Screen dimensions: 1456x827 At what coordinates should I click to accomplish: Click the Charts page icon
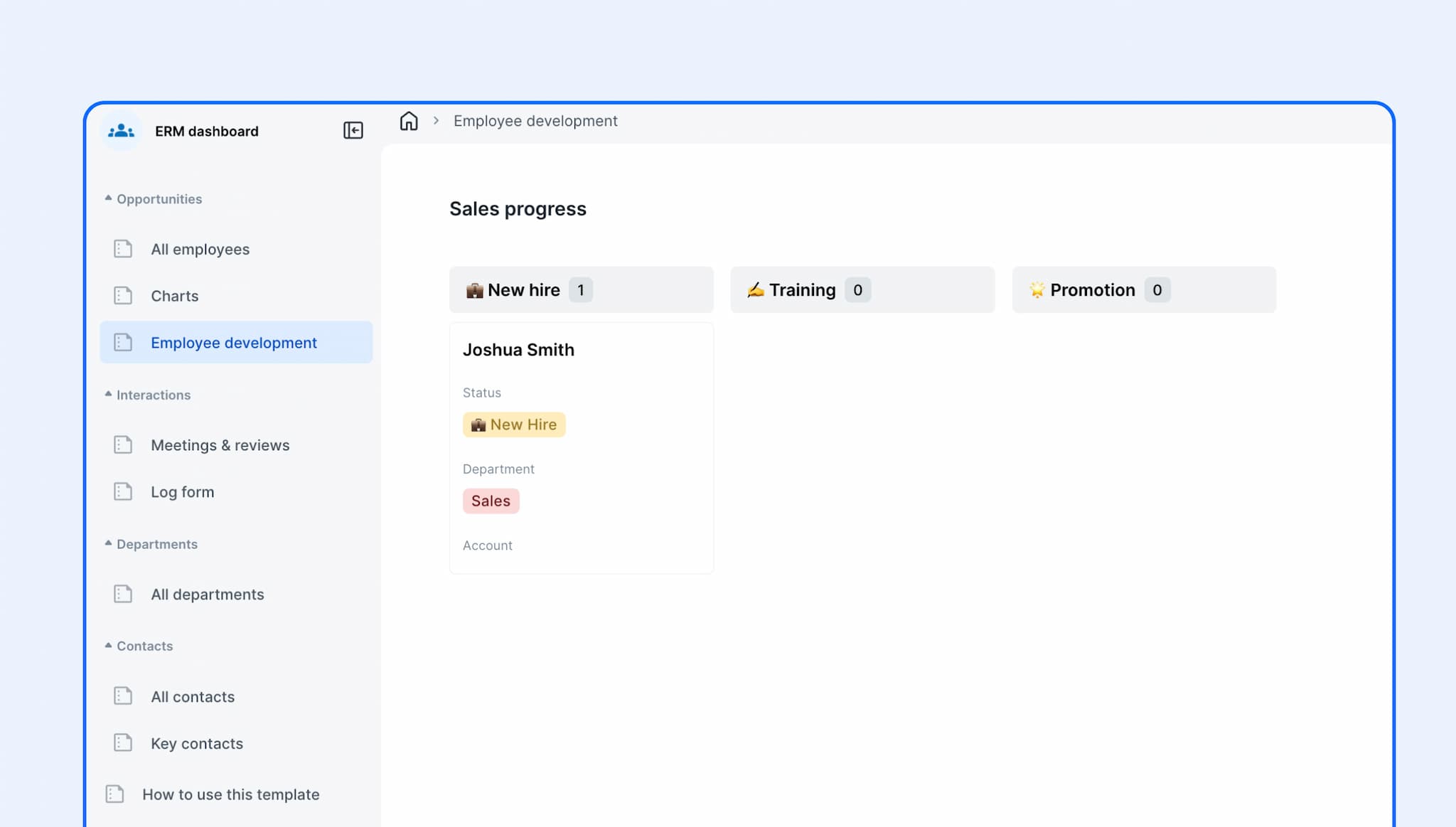click(123, 295)
